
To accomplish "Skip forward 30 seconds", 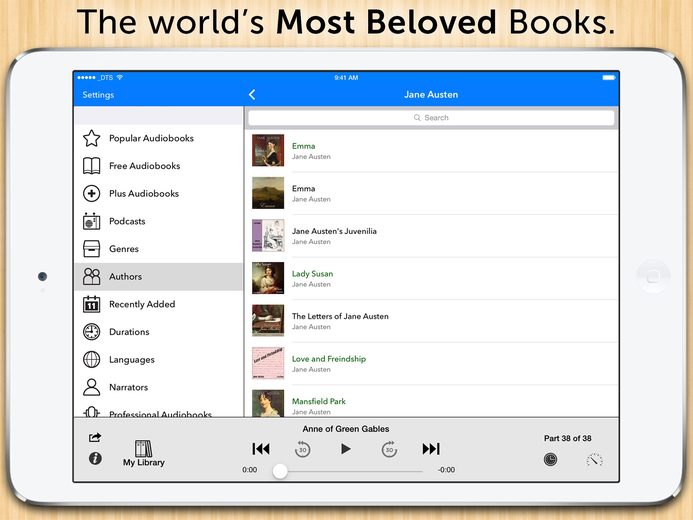I will (x=389, y=449).
